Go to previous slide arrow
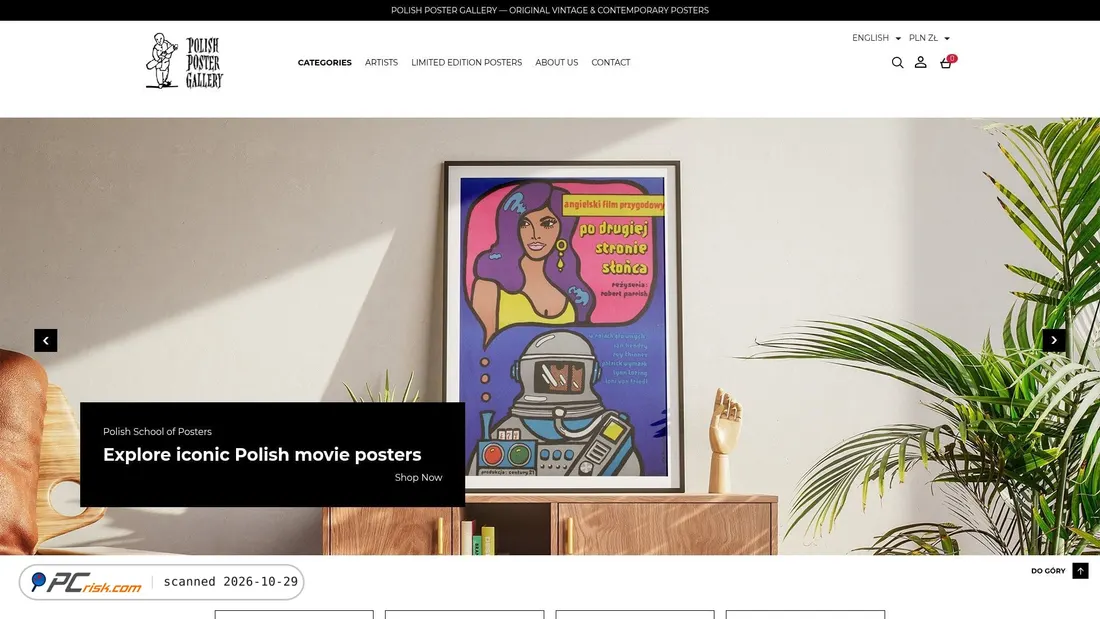The height and width of the screenshot is (619, 1100). click(x=46, y=340)
